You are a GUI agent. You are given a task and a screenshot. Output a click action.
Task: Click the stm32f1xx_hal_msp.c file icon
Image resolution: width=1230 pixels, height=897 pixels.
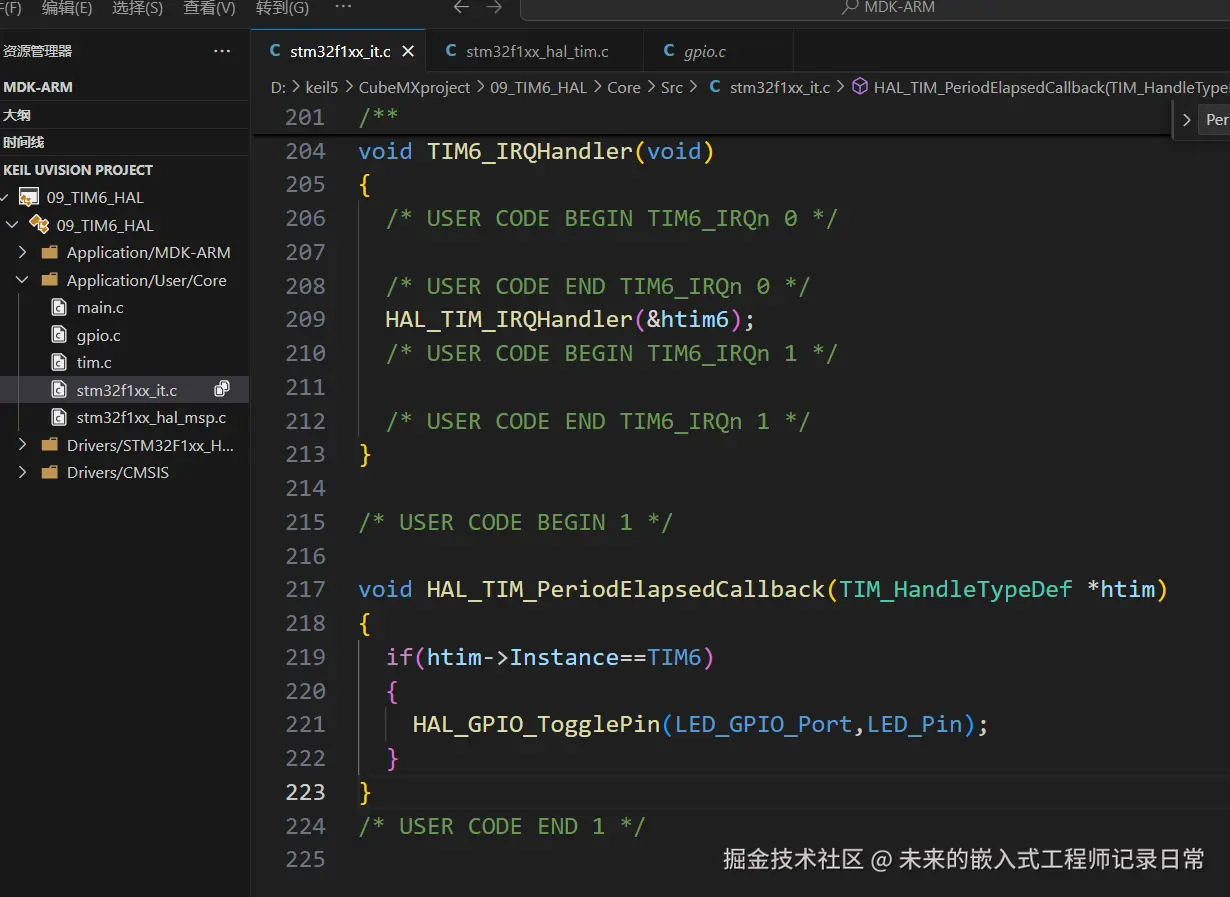click(60, 417)
